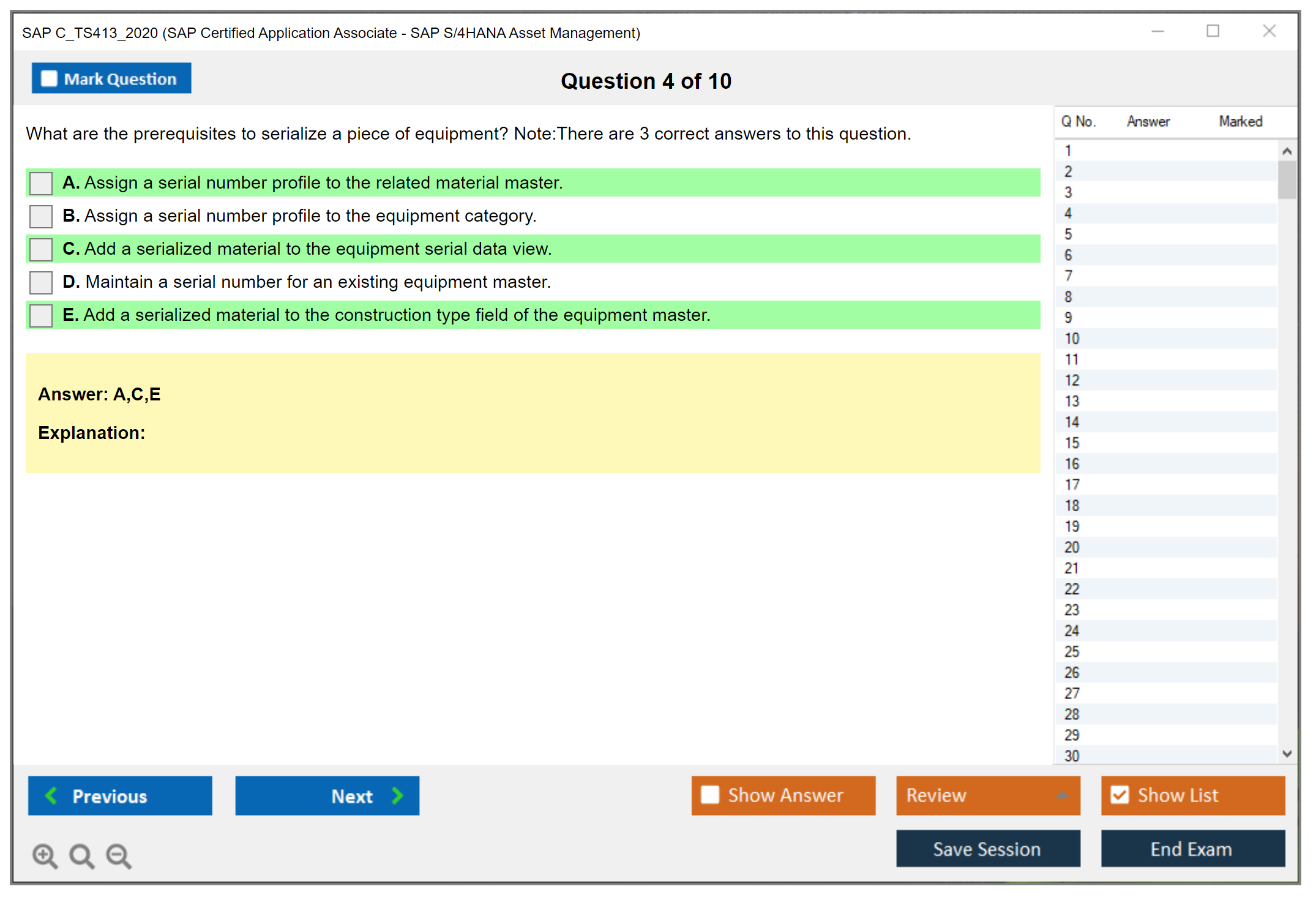Image resolution: width=1316 pixels, height=900 pixels.
Task: Toggle the Mark Question checkbox
Action: click(49, 79)
